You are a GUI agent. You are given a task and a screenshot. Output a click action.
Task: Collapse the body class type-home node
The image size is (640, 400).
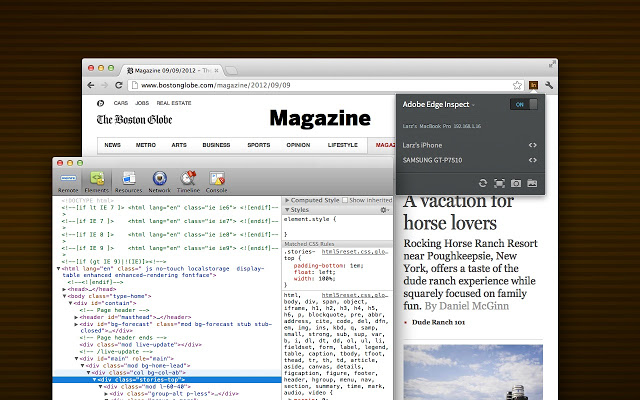click(x=64, y=296)
